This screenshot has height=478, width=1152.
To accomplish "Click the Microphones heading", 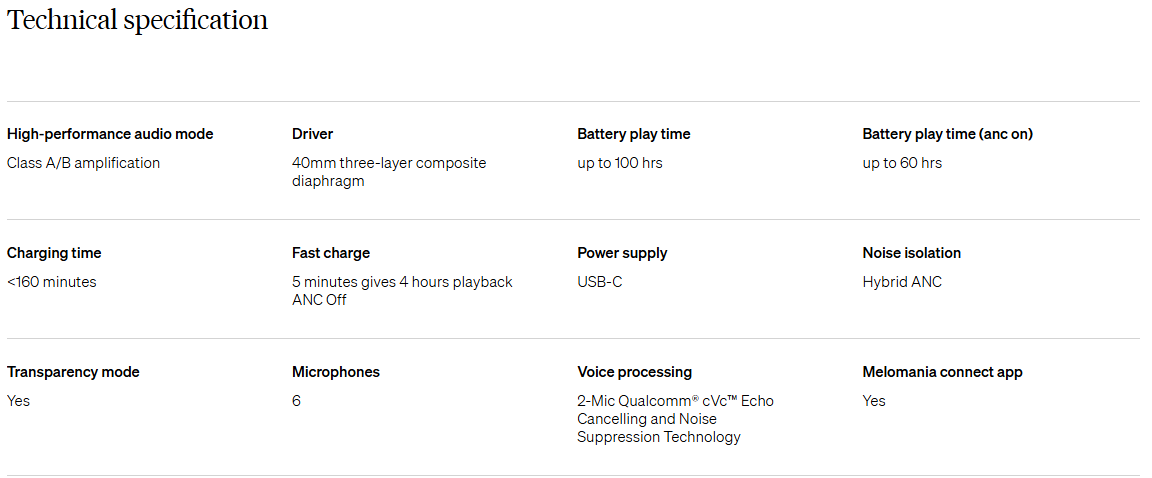I will [336, 372].
